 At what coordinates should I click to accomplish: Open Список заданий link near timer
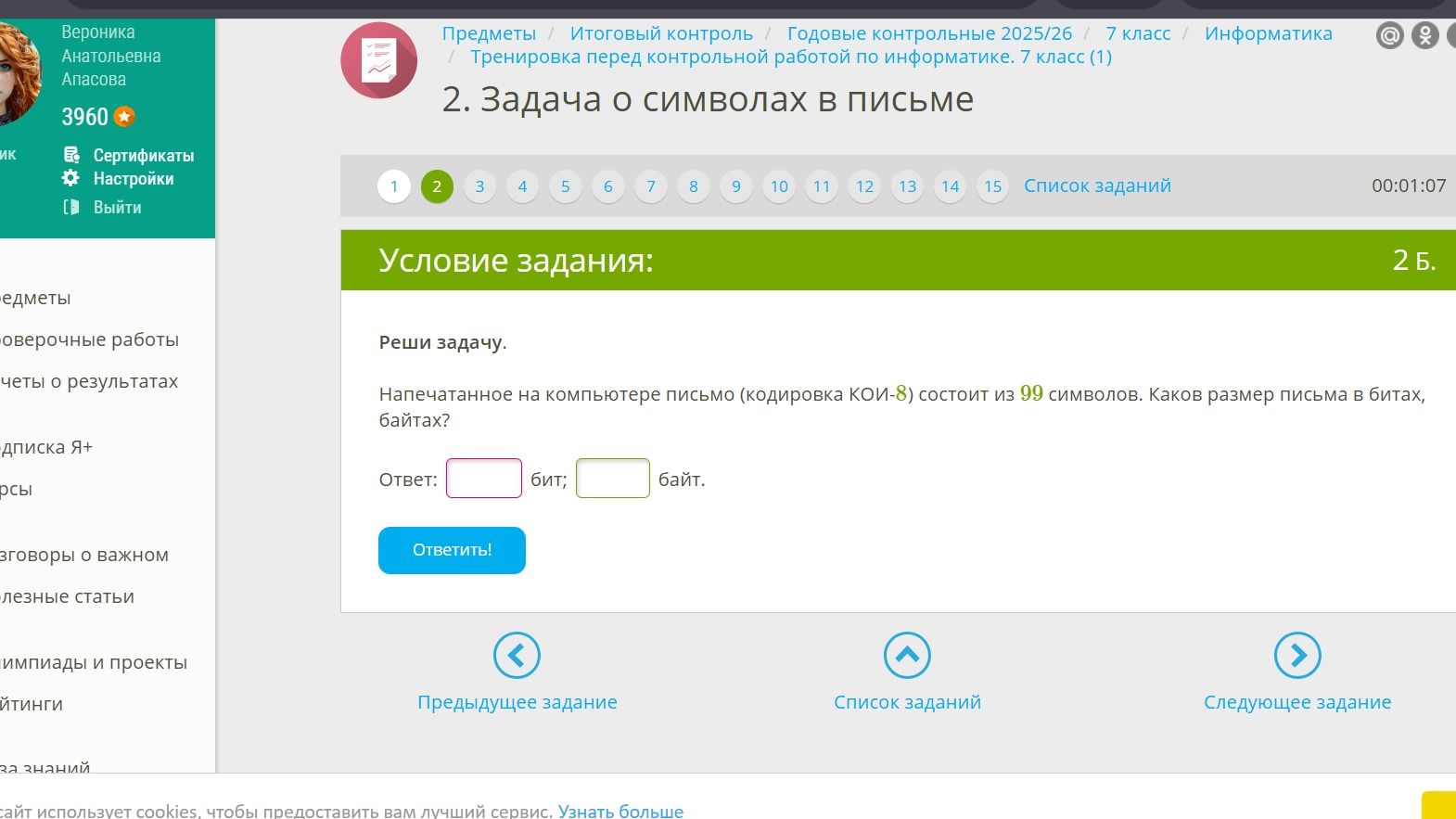[1097, 186]
